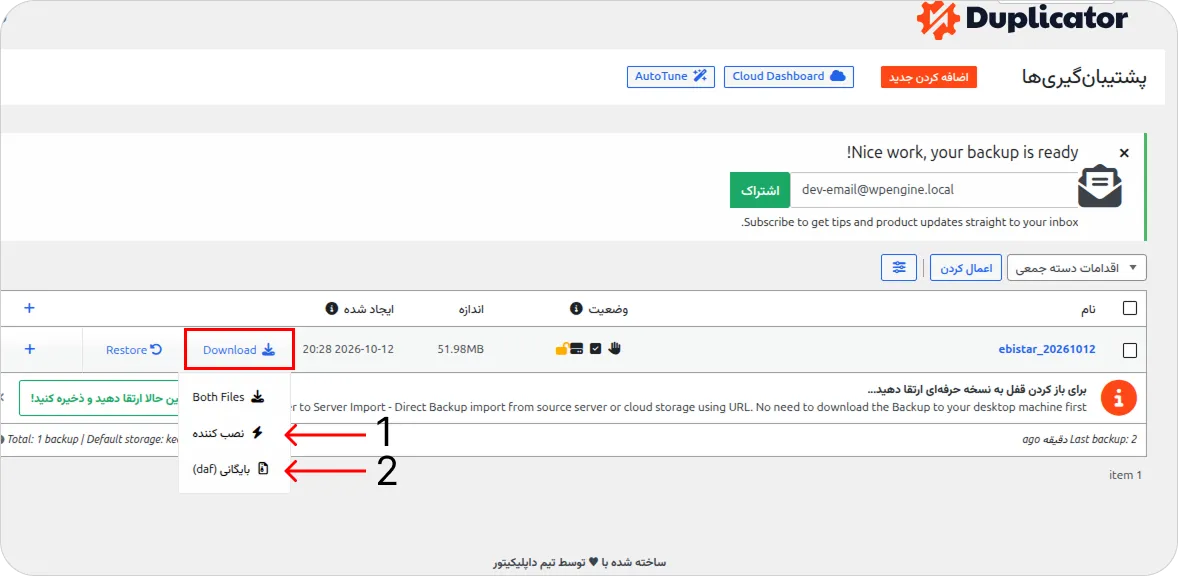
Task: Click the info icon beside ایجاد شده
Action: 331,309
